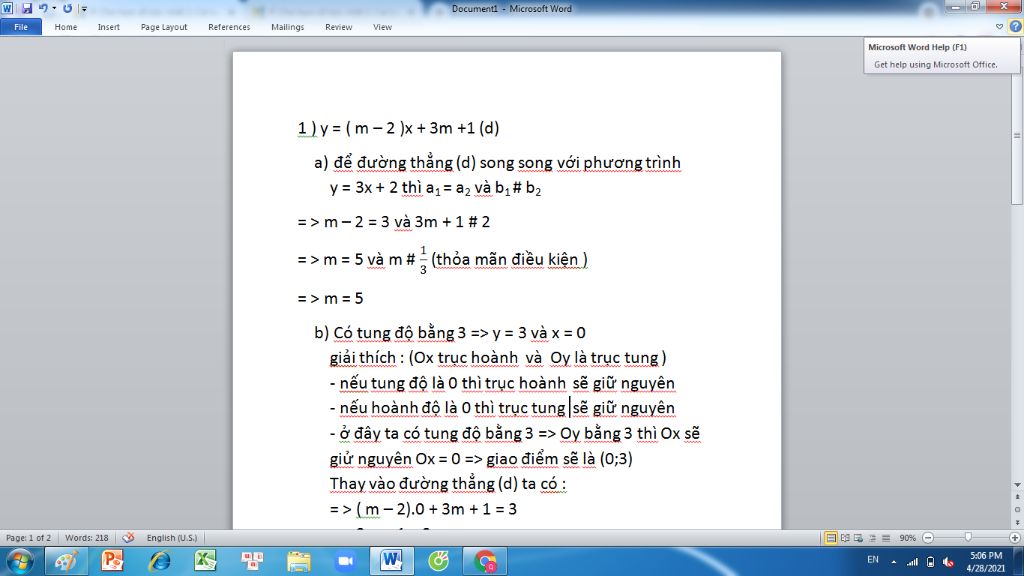The height and width of the screenshot is (576, 1024).
Task: Open Customize Quick Access Toolbar dropdown
Action: click(x=84, y=9)
